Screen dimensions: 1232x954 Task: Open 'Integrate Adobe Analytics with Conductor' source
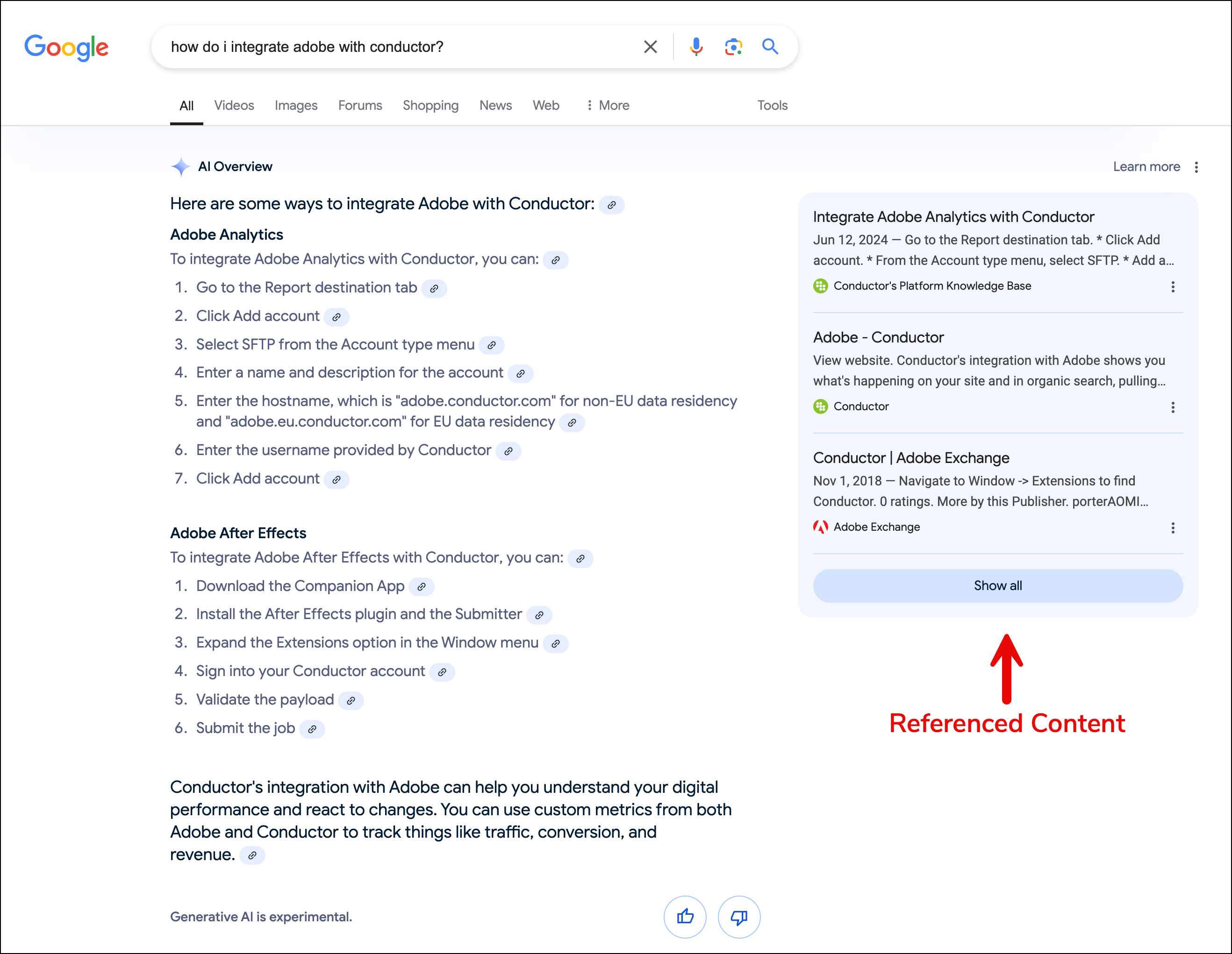click(953, 217)
